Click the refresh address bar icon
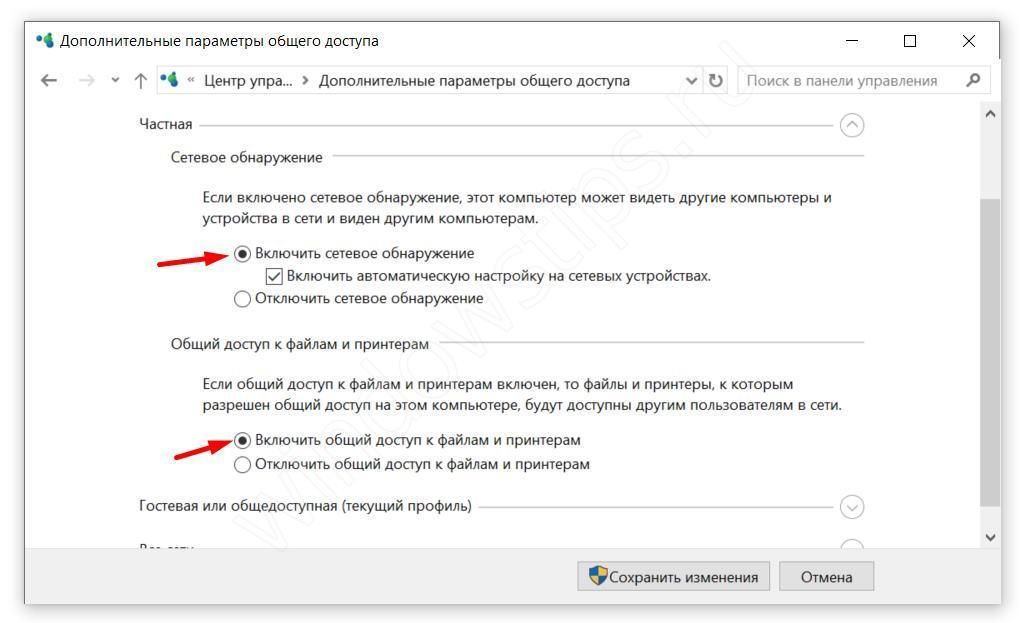This screenshot has height=623, width=1022. 715,81
